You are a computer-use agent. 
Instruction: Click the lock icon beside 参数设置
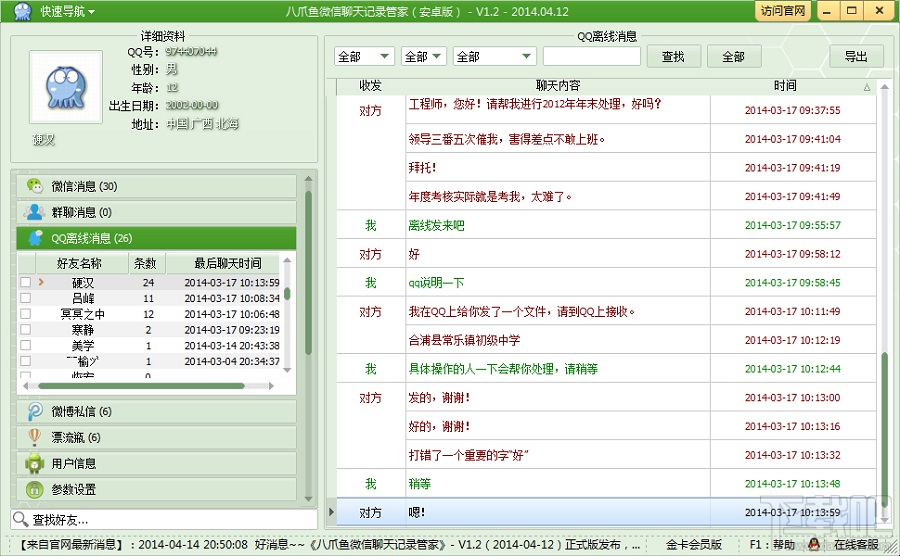[x=34, y=489]
